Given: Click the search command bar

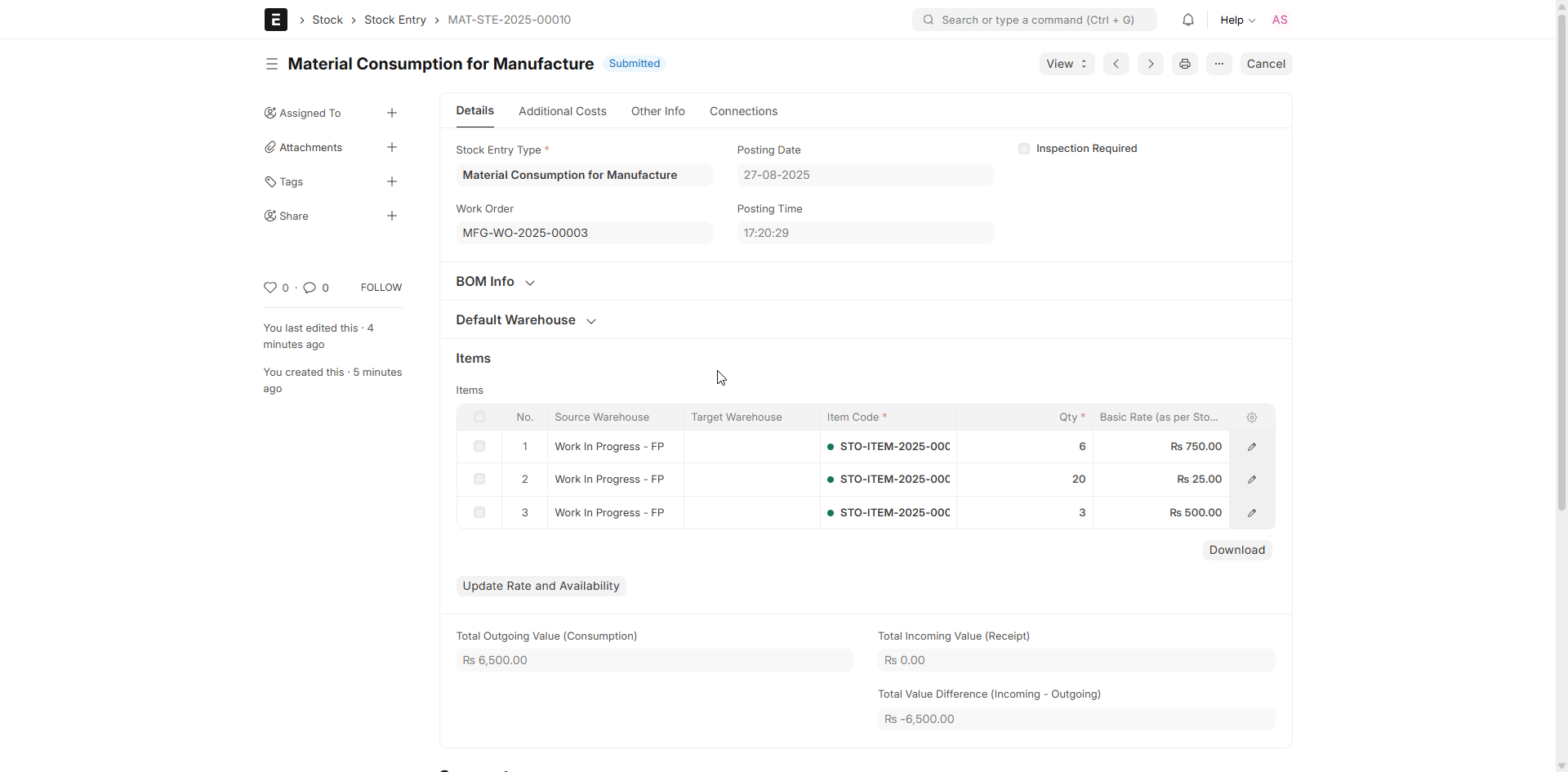Looking at the screenshot, I should [x=1034, y=20].
